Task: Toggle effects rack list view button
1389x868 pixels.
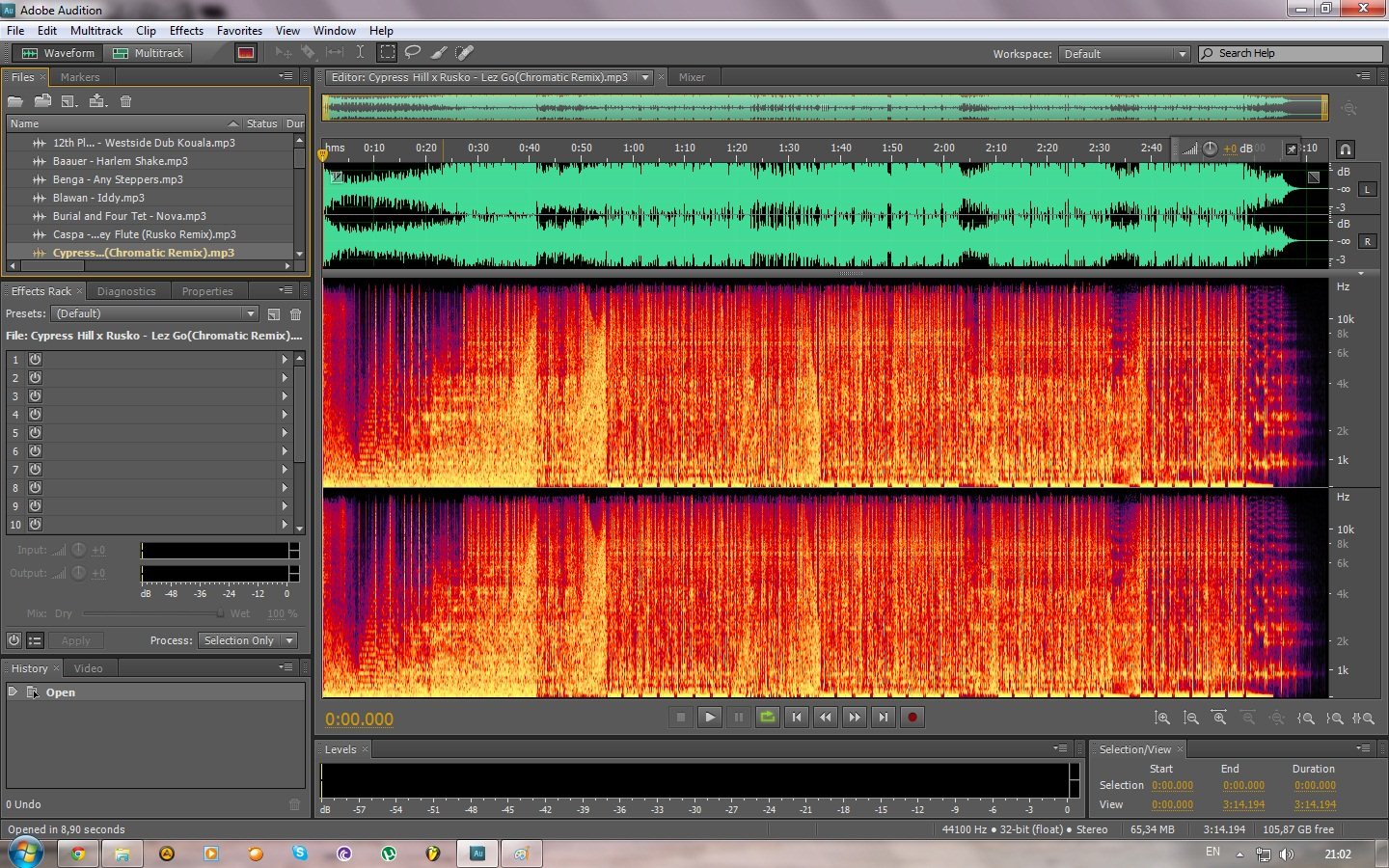Action: [x=35, y=640]
